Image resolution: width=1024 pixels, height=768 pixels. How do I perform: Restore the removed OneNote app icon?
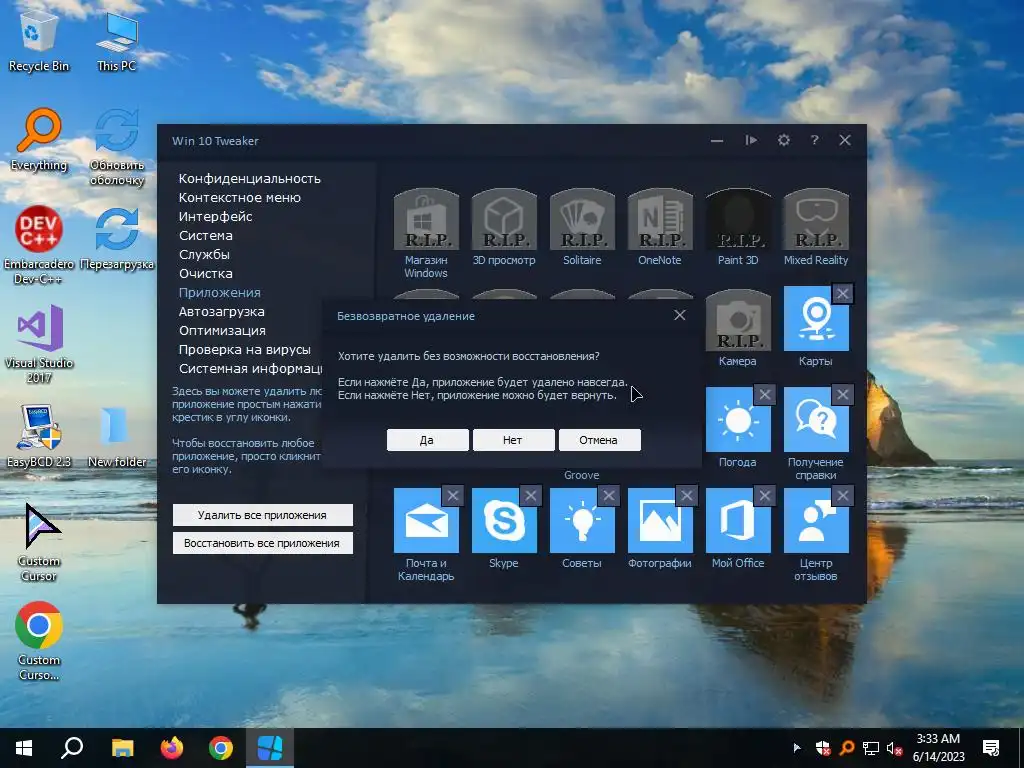click(x=660, y=219)
